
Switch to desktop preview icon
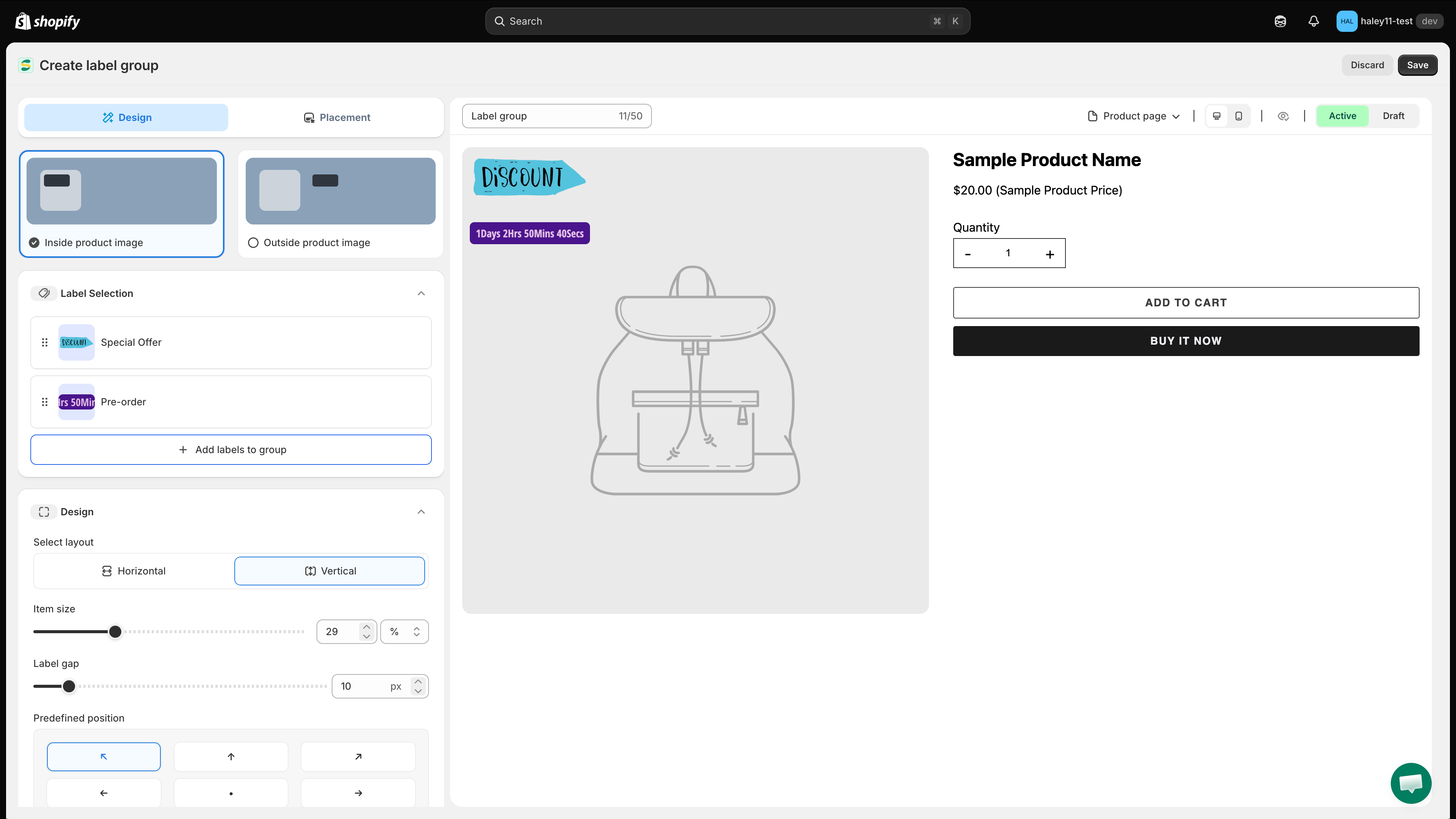[x=1217, y=116]
